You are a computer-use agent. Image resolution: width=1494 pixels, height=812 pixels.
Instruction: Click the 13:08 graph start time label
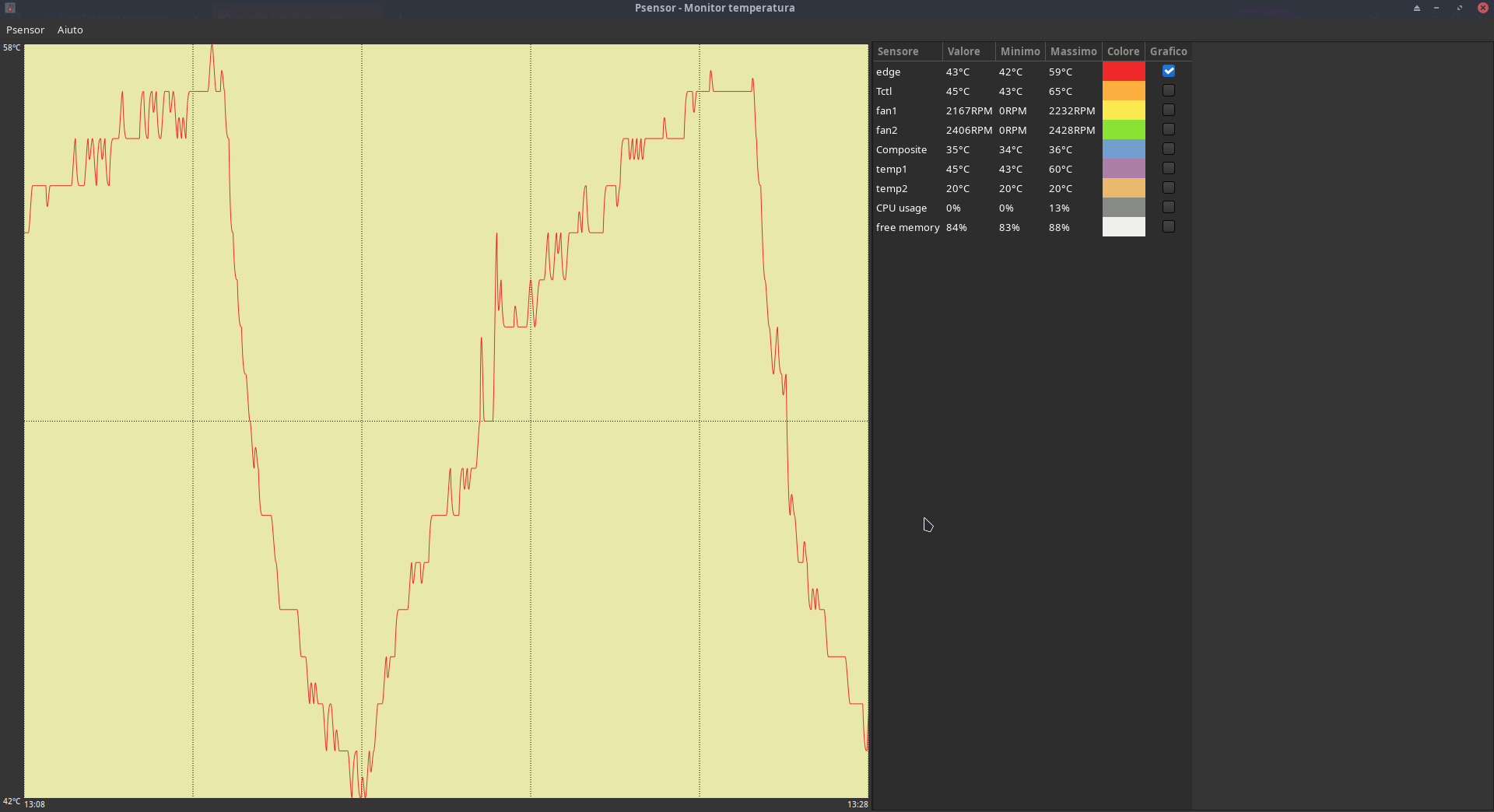coord(35,804)
